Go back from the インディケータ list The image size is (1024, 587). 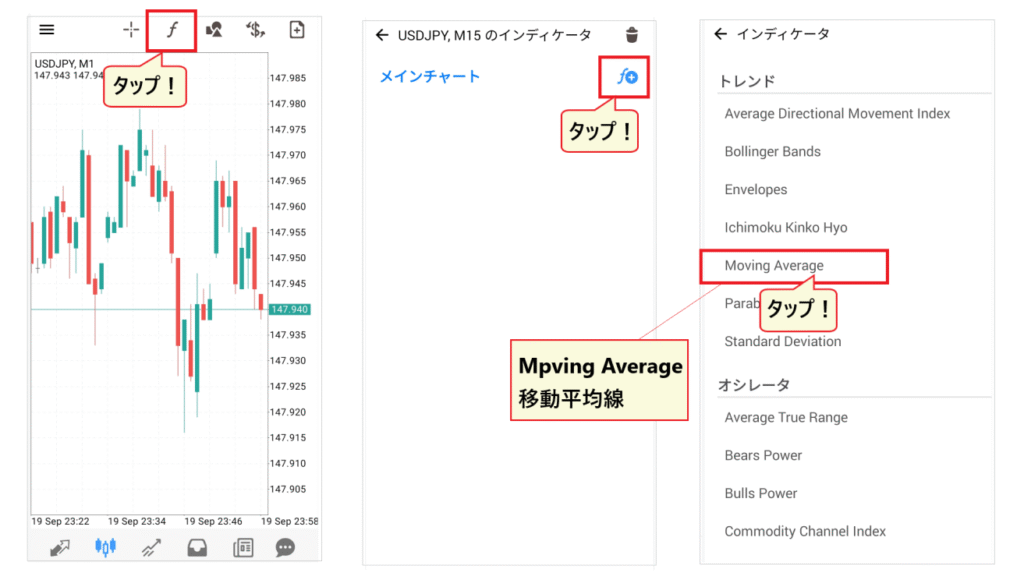(720, 34)
